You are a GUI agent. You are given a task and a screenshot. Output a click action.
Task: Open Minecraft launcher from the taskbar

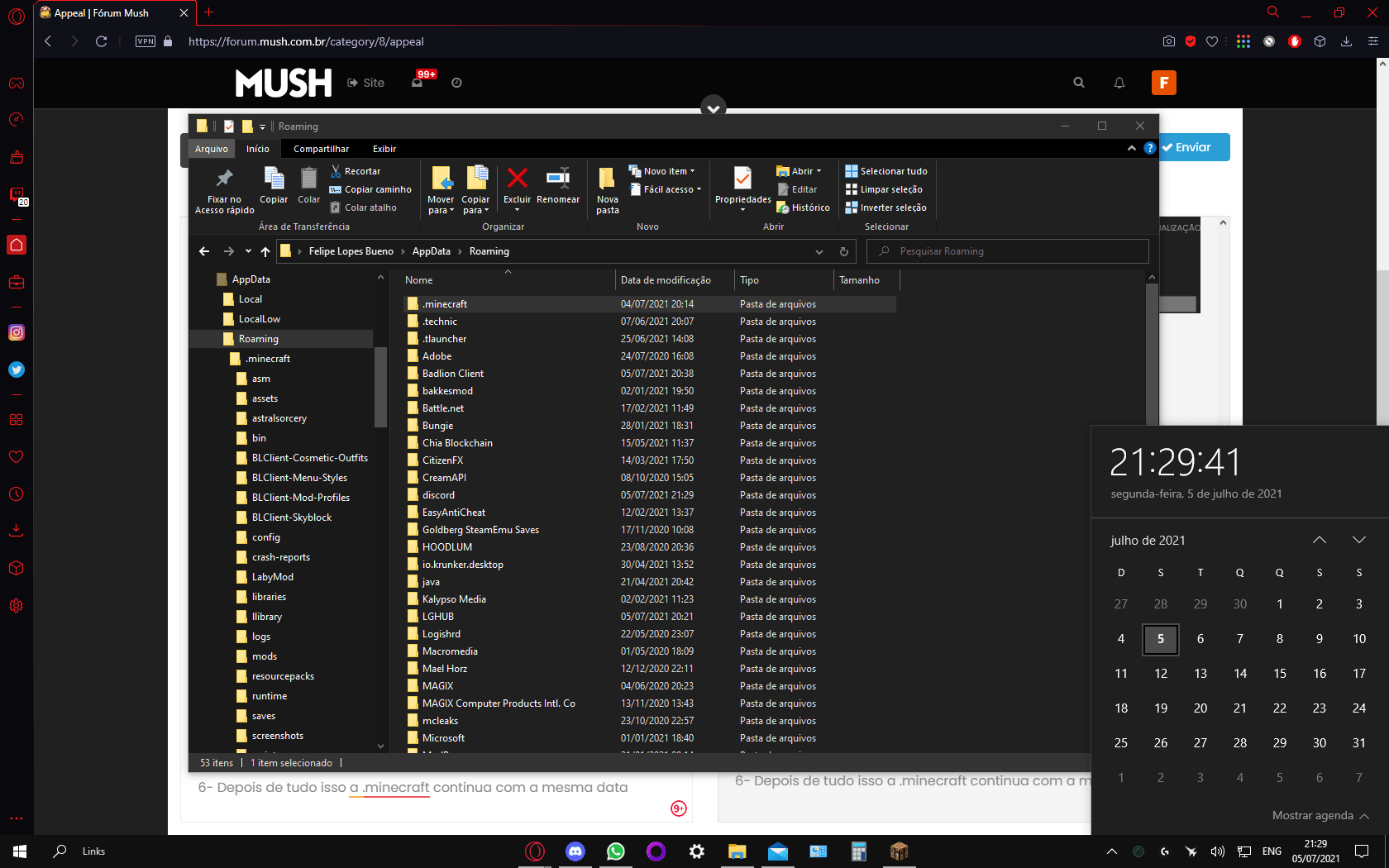click(x=899, y=851)
